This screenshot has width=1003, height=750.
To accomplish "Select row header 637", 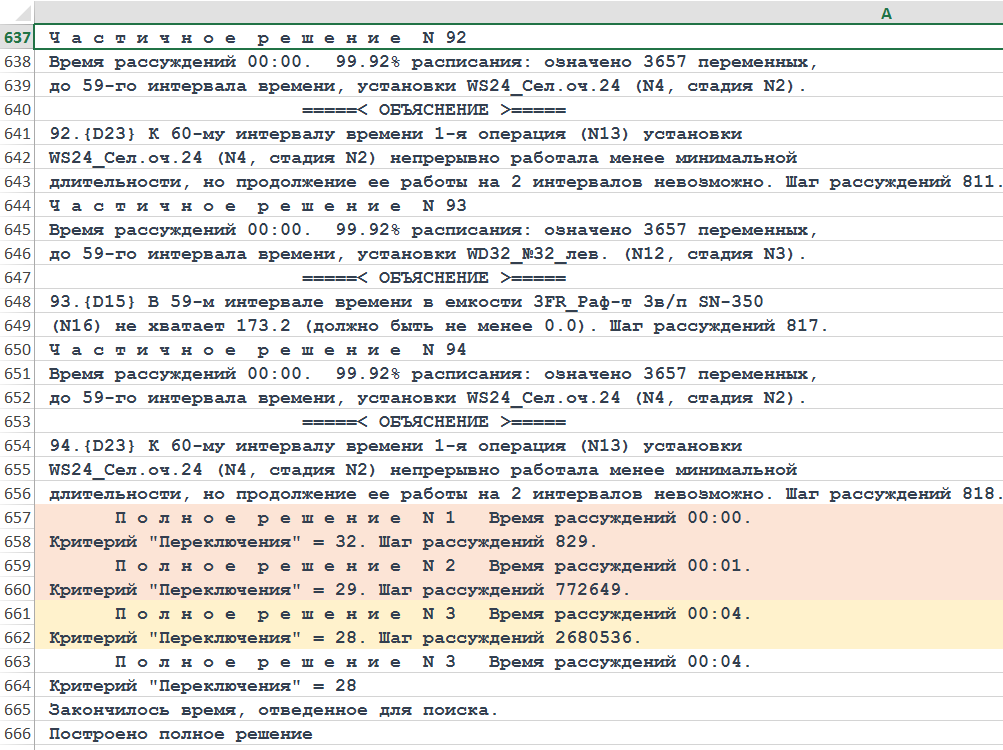I will pos(18,38).
